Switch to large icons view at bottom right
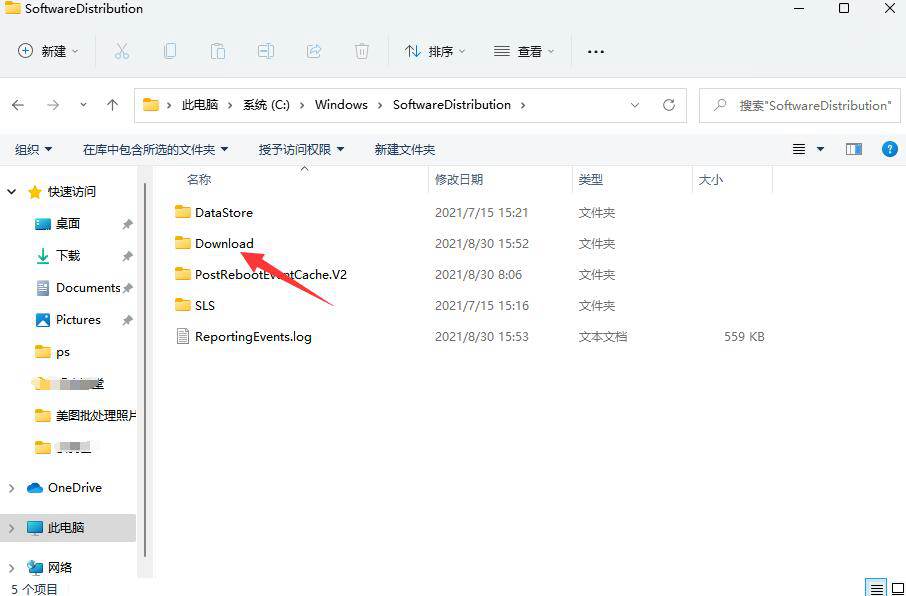 click(x=896, y=588)
